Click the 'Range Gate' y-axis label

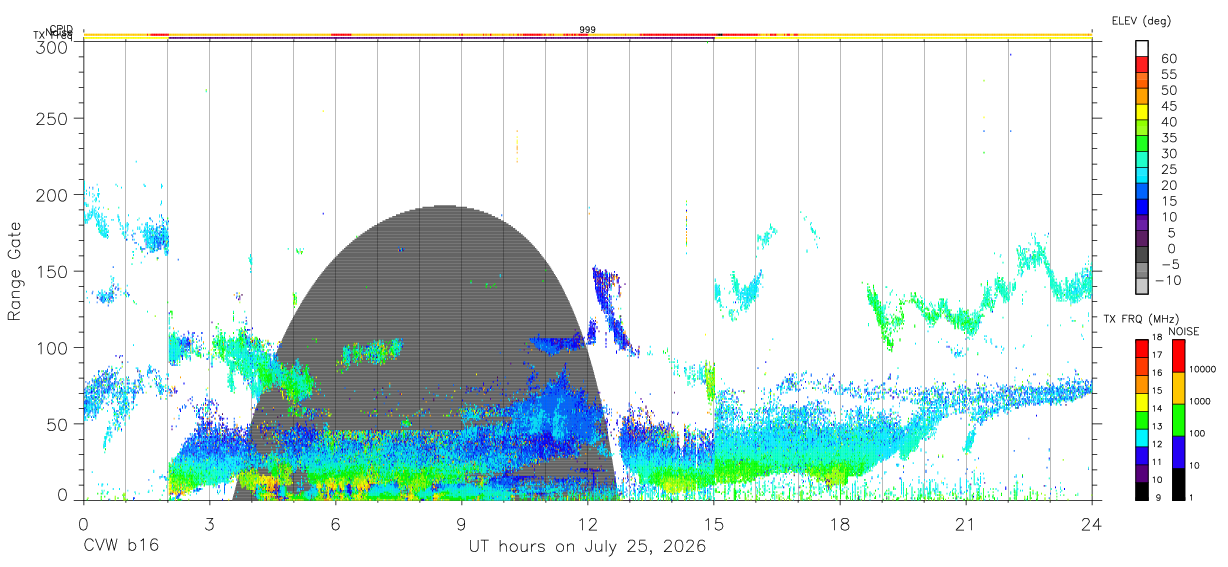[16, 270]
